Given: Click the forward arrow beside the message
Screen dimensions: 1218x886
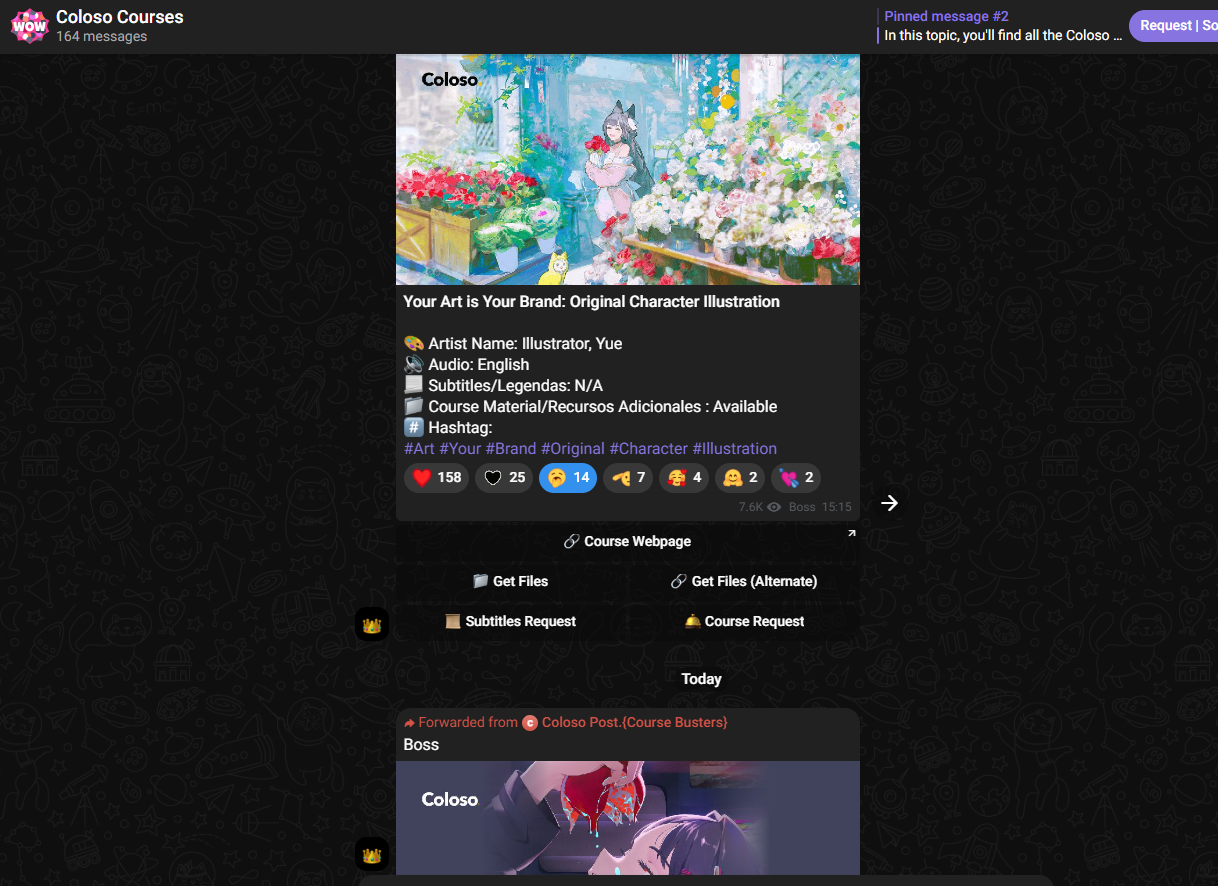Looking at the screenshot, I should tap(889, 503).
